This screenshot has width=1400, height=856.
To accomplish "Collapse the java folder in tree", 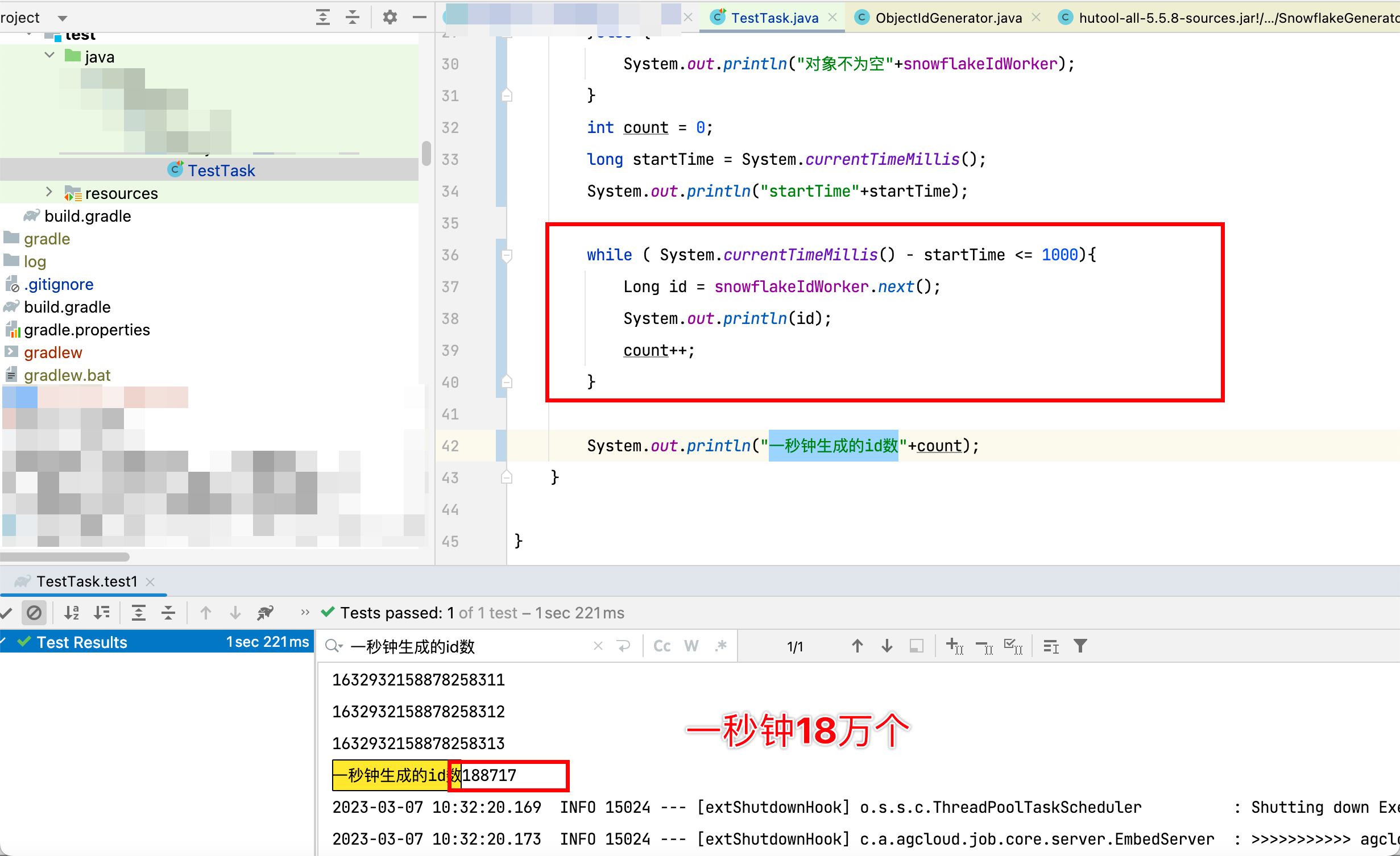I will [x=50, y=56].
